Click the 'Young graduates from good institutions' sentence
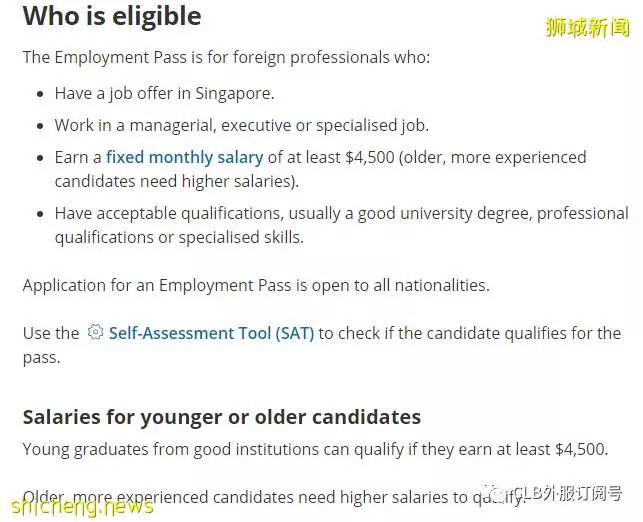Image resolution: width=643 pixels, height=522 pixels. click(315, 449)
